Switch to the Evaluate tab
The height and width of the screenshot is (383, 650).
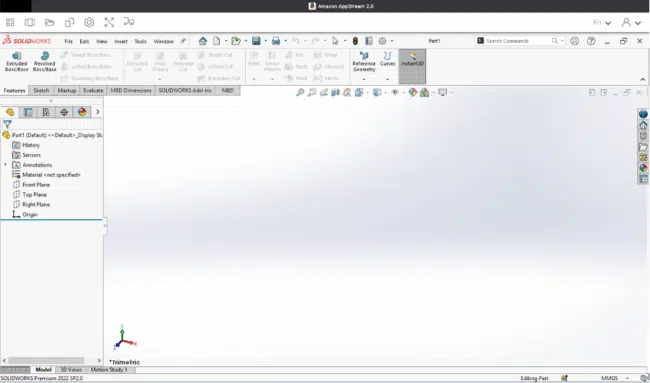tap(93, 90)
